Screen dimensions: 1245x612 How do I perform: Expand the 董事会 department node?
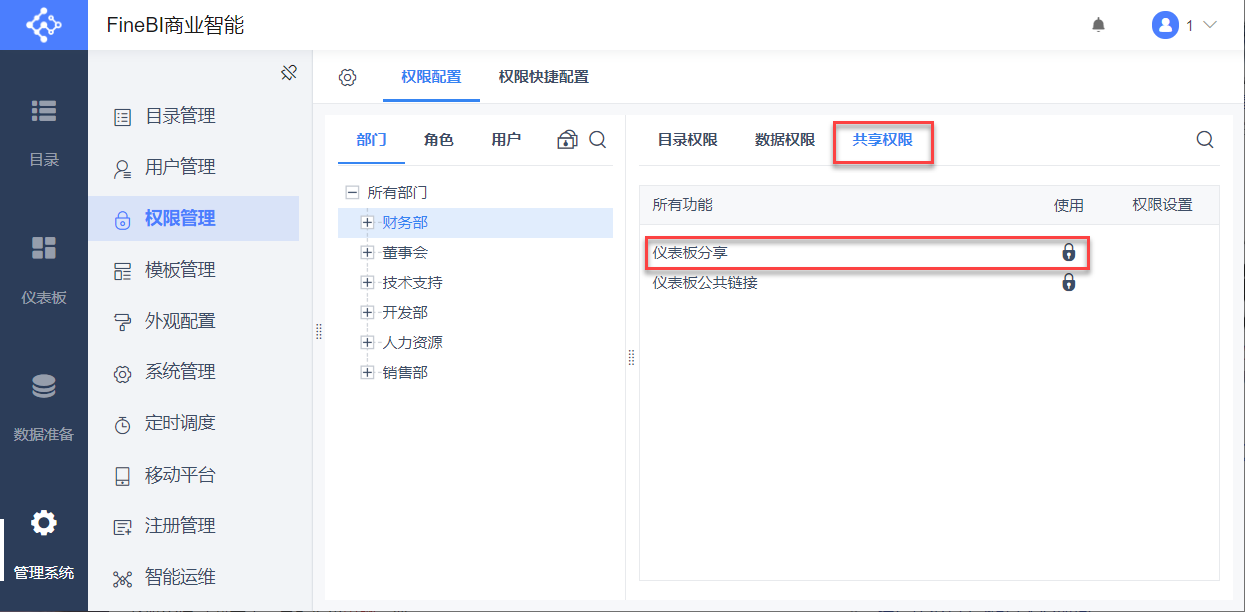367,253
